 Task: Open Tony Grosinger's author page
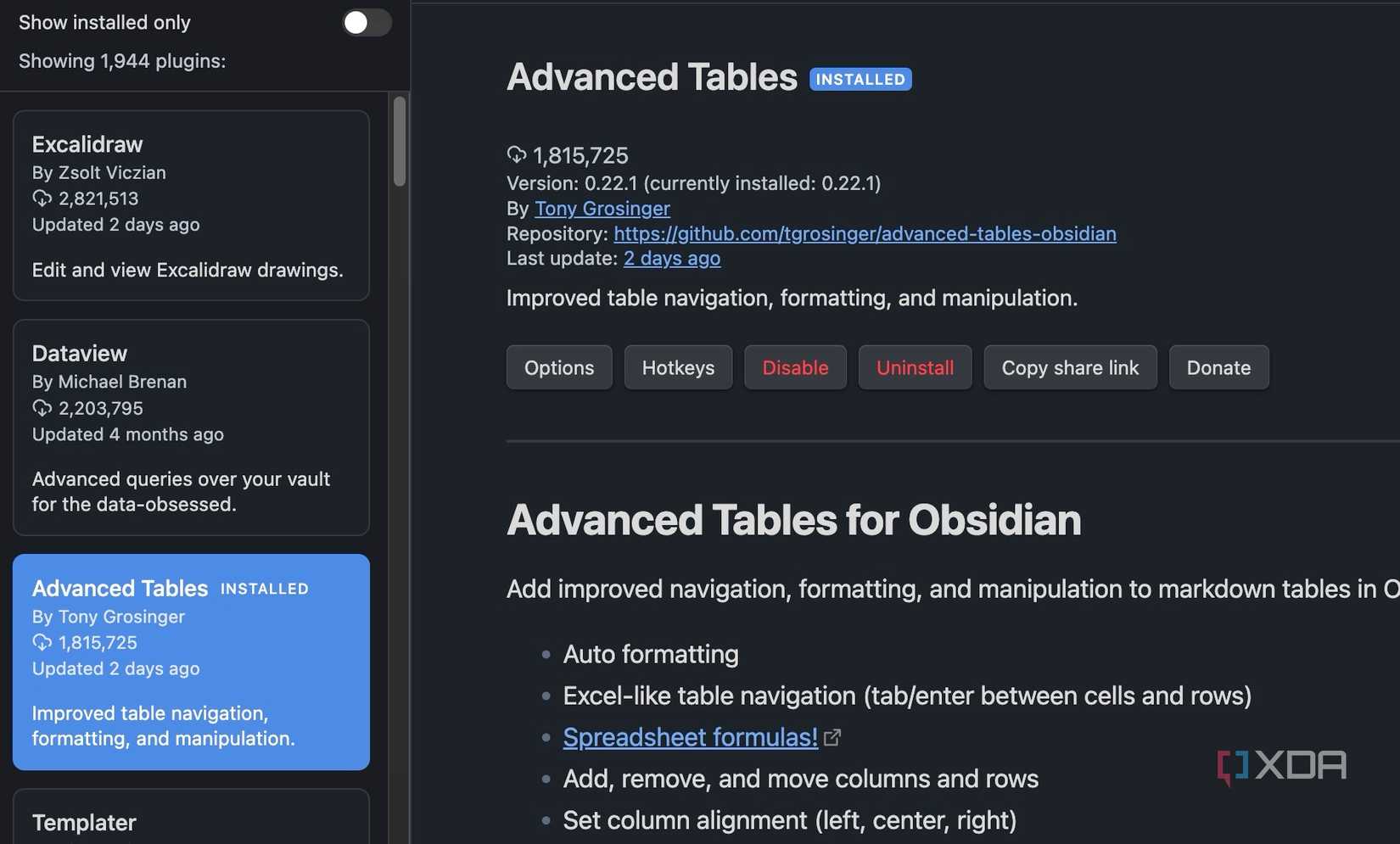602,208
